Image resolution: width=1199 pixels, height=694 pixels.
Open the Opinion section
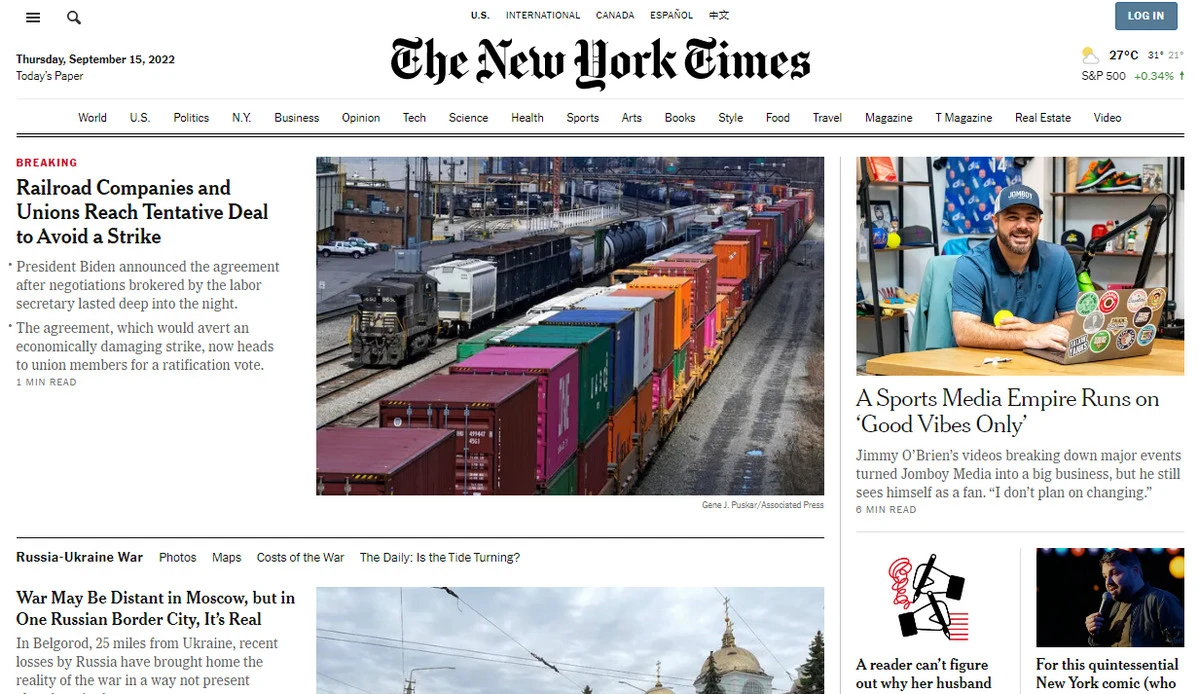361,118
